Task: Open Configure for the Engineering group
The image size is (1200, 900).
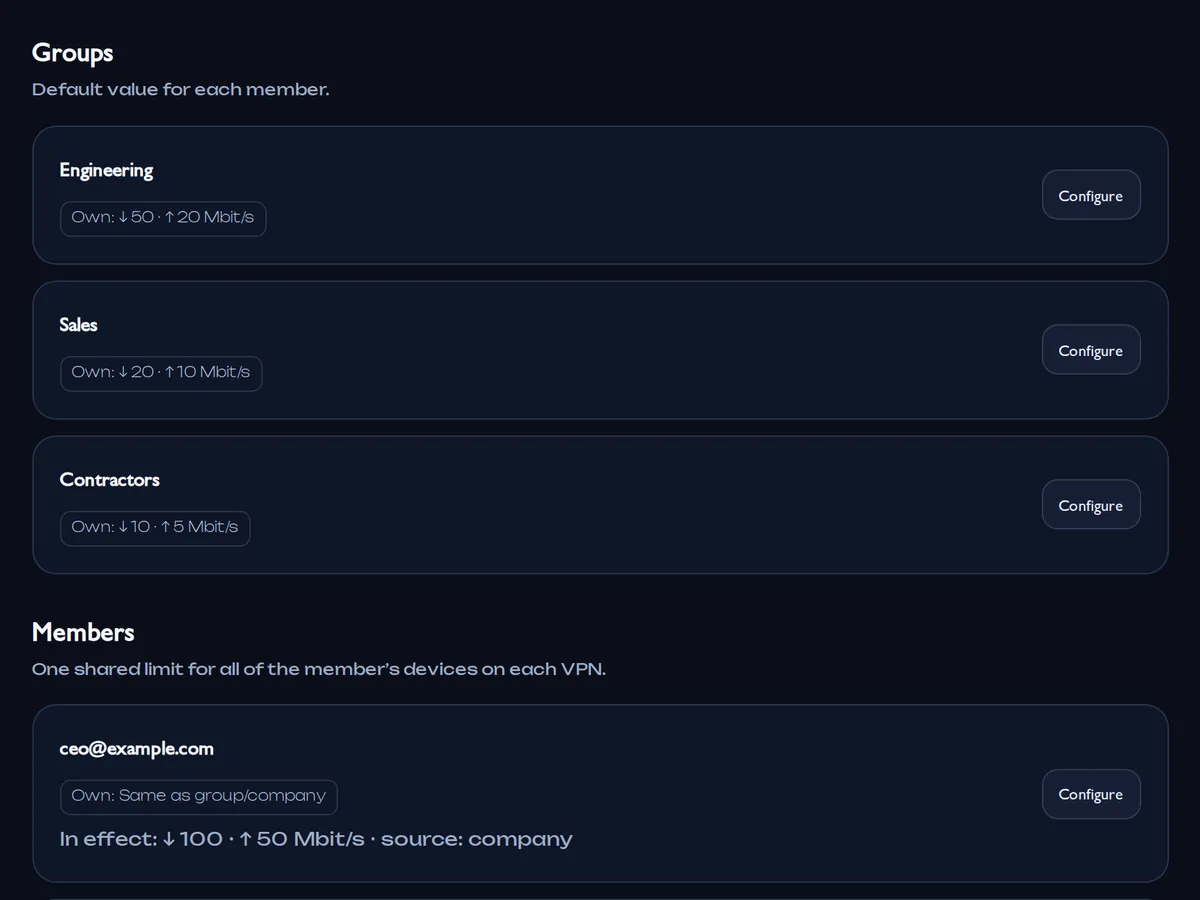Action: 1091,195
